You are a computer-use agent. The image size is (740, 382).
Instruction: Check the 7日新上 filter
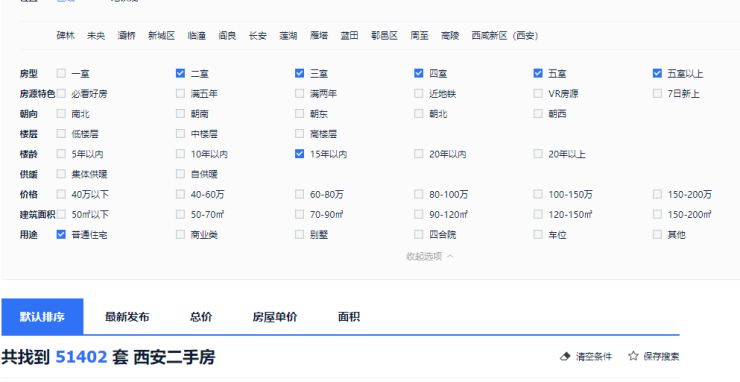(x=657, y=93)
